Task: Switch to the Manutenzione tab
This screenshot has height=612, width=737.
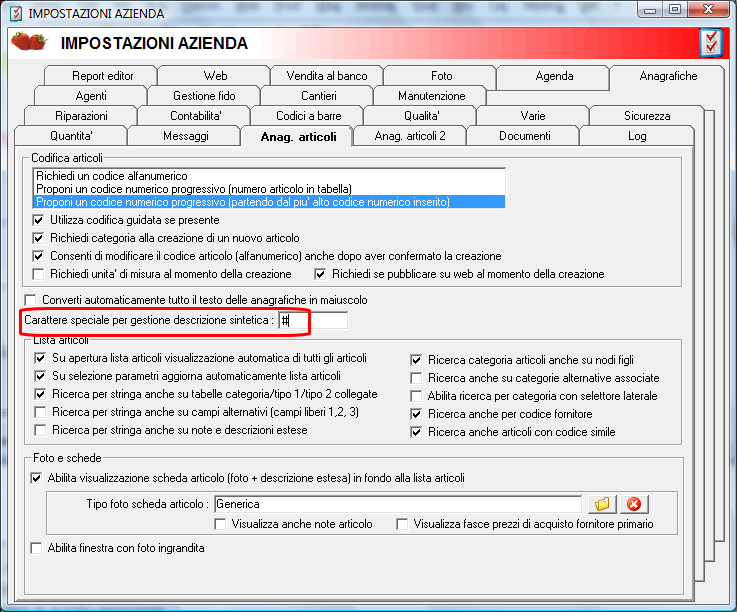Action: [431, 96]
